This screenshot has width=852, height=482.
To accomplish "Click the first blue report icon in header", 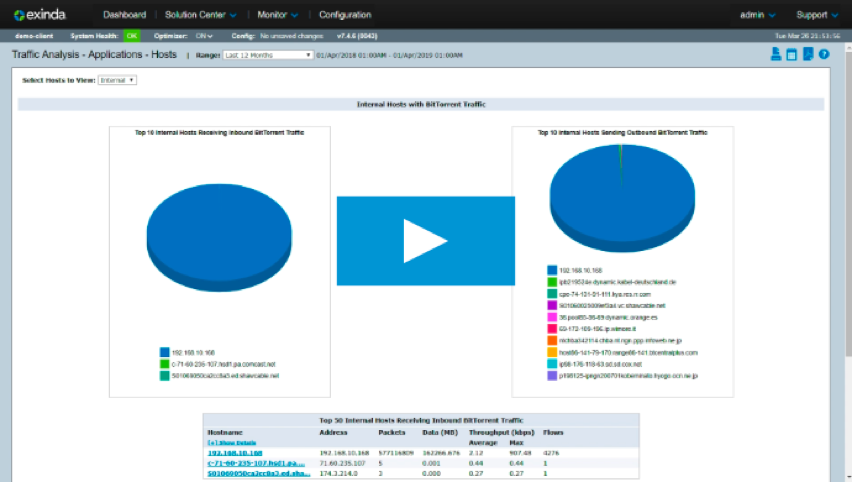I will 775,54.
